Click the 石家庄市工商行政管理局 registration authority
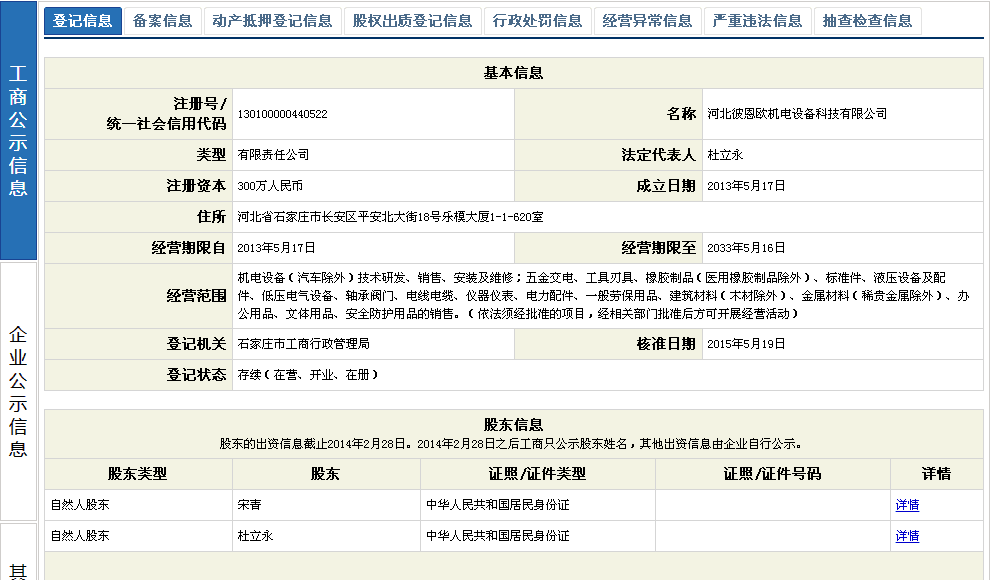The height and width of the screenshot is (580, 990). pos(303,344)
